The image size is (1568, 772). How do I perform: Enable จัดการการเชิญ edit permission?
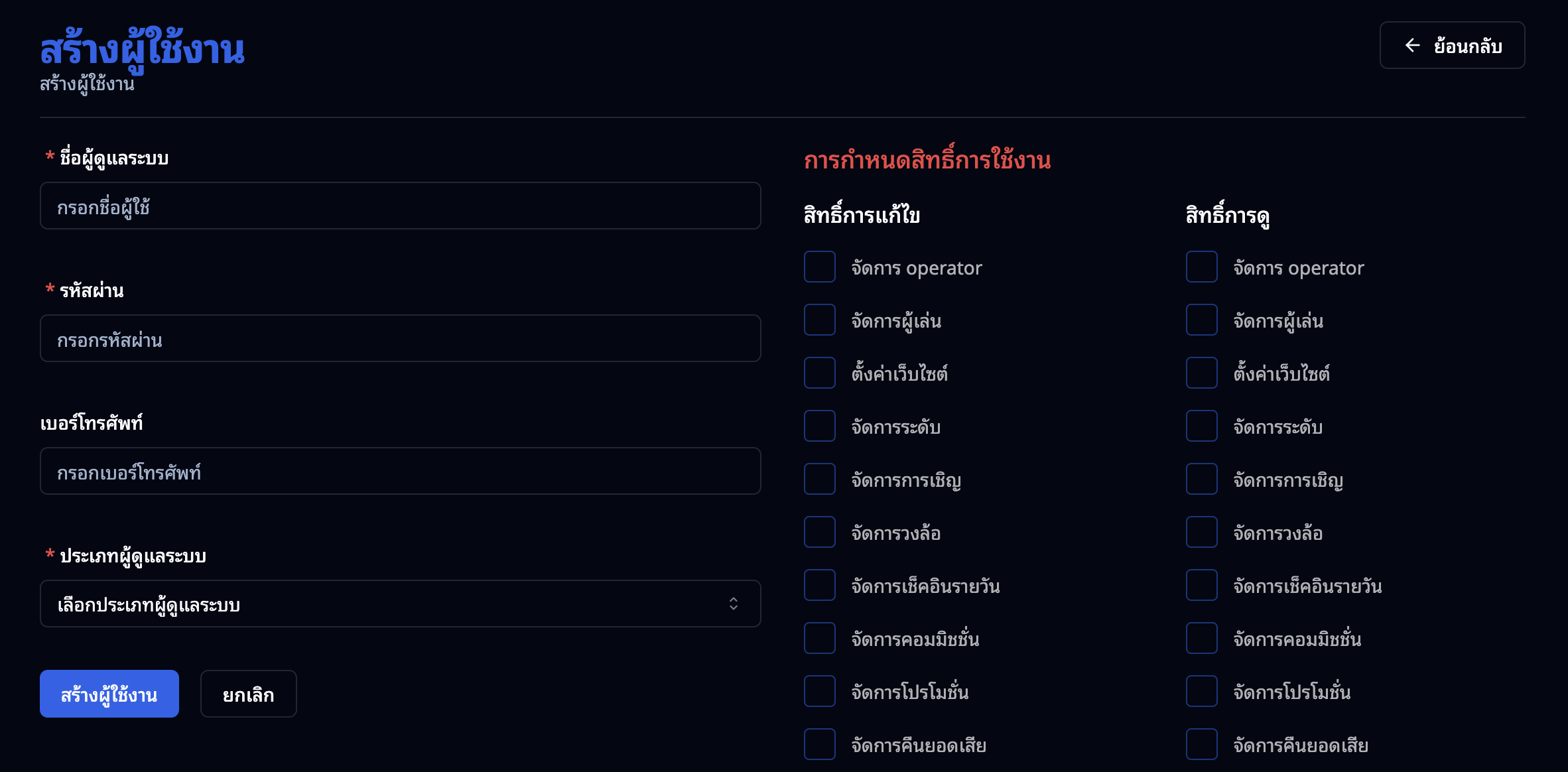(x=819, y=479)
